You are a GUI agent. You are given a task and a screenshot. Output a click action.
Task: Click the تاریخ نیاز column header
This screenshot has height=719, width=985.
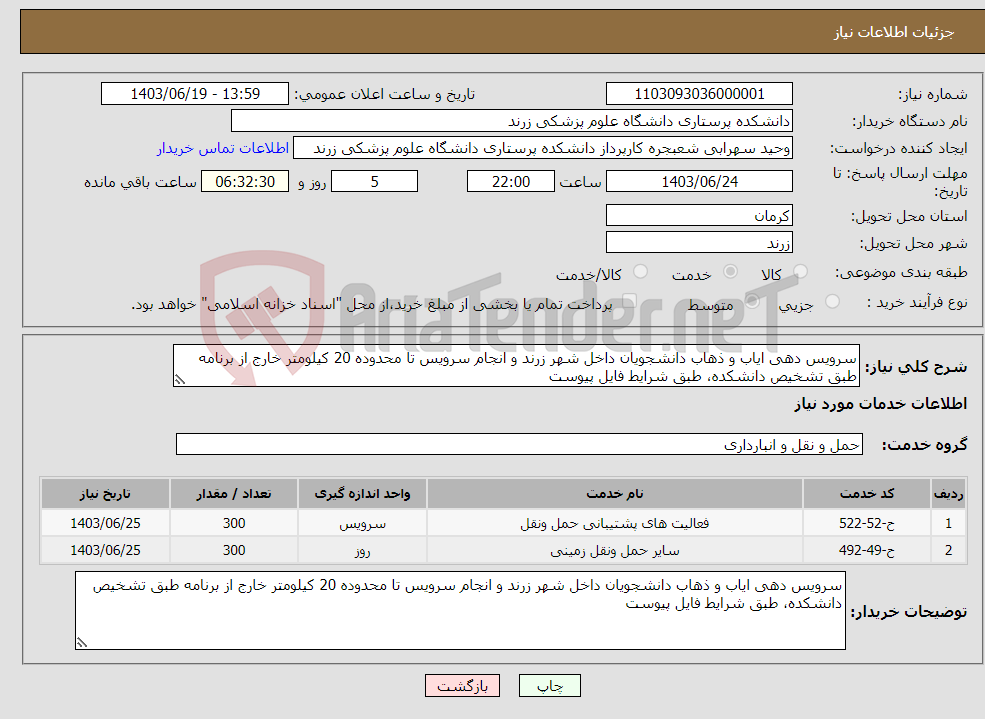click(x=105, y=494)
